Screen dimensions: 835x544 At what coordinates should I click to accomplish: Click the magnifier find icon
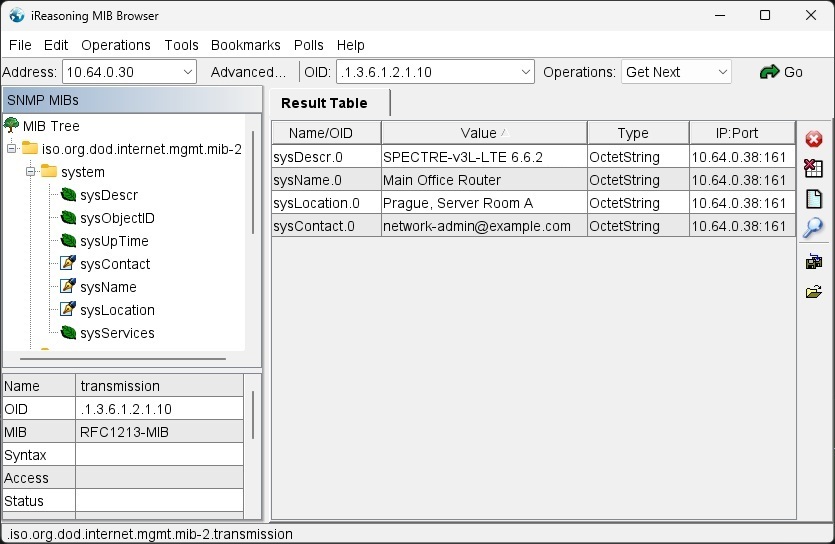point(813,227)
